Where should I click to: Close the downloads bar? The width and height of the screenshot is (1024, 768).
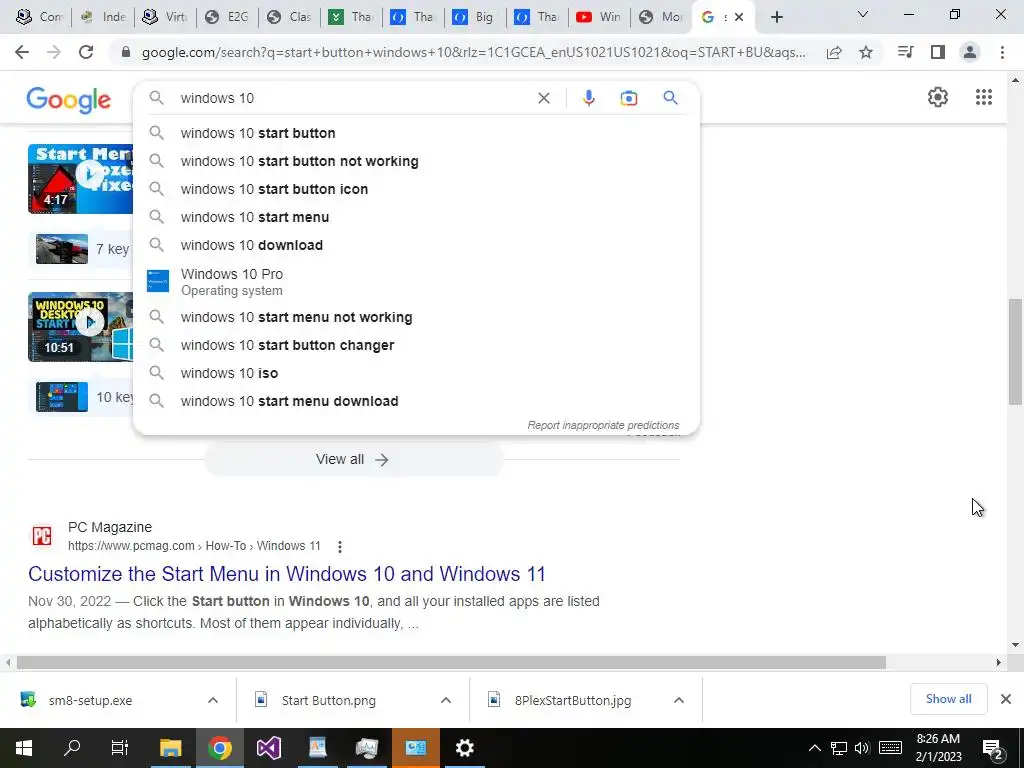pos(1006,699)
